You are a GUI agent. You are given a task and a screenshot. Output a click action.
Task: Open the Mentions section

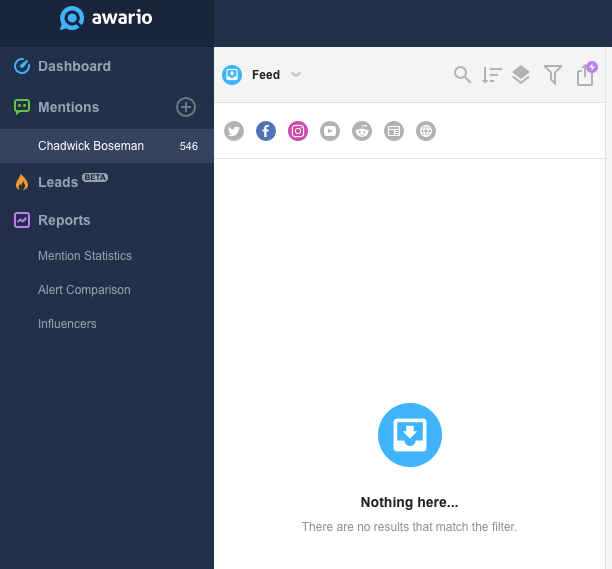[68, 107]
